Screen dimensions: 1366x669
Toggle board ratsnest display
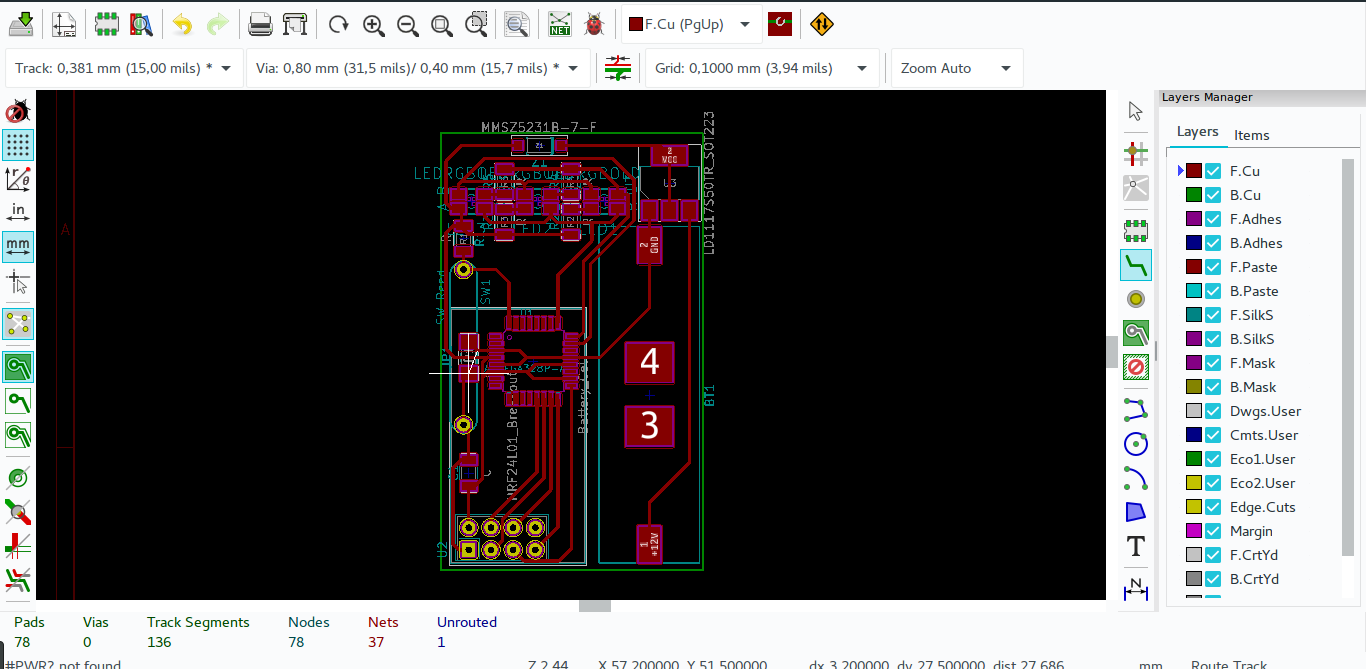tap(18, 324)
